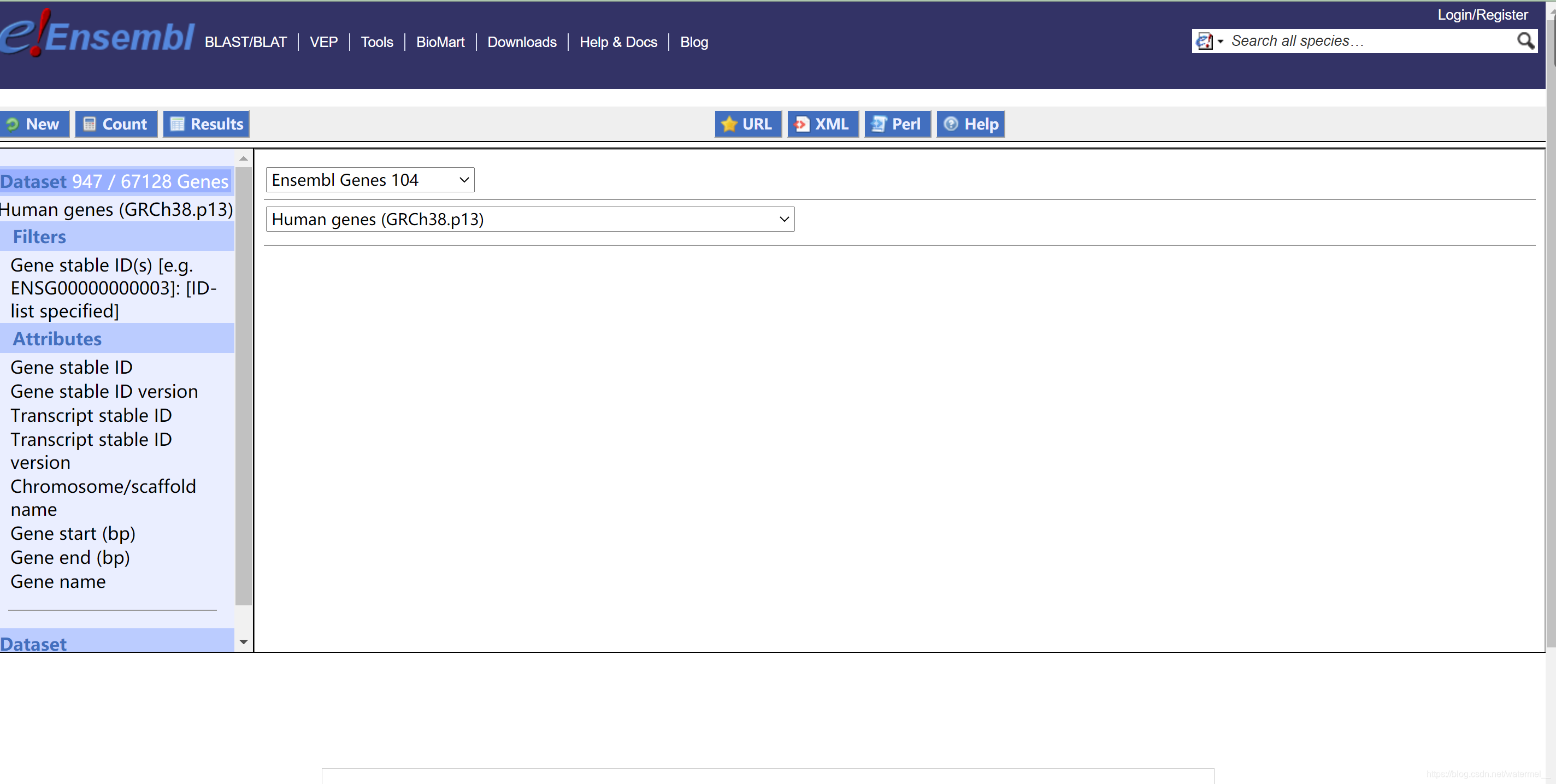Expand Ensembl Genes 104 database dropdown
Screen dimensions: 1556x784
pyautogui.click(x=370, y=180)
